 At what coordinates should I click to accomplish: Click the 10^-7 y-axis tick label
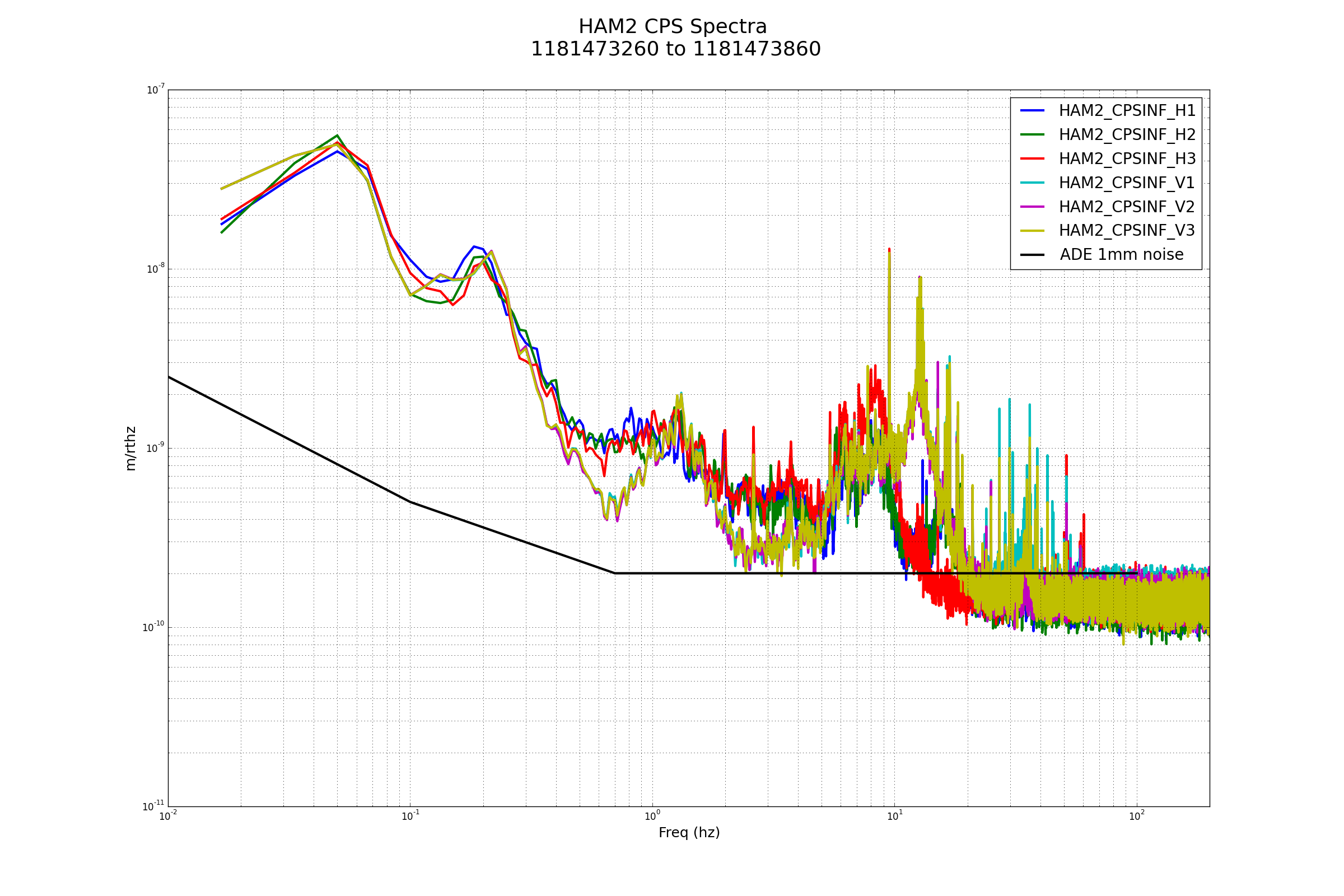point(156,90)
